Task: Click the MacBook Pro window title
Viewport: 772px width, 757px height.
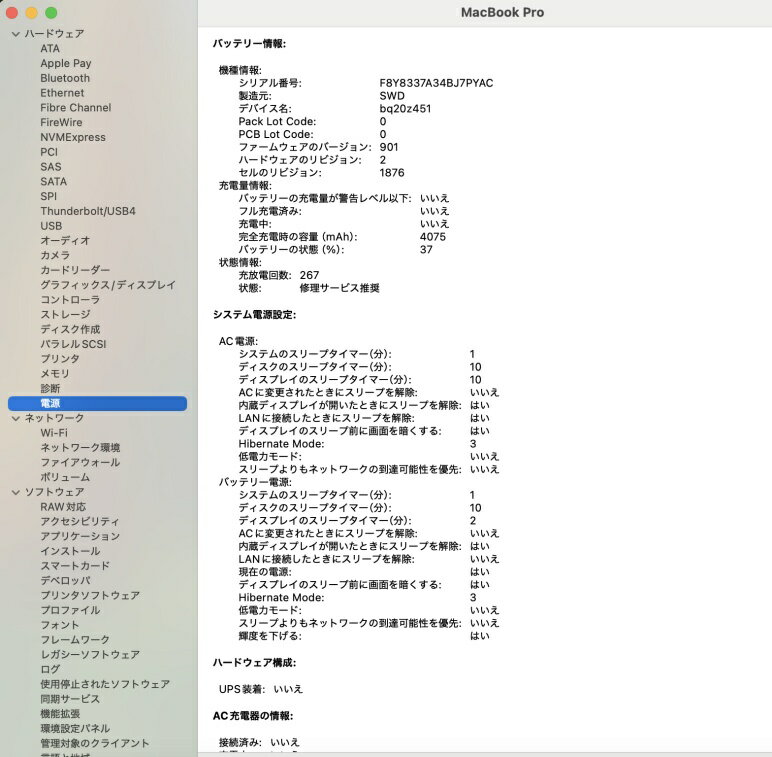Action: (x=502, y=13)
